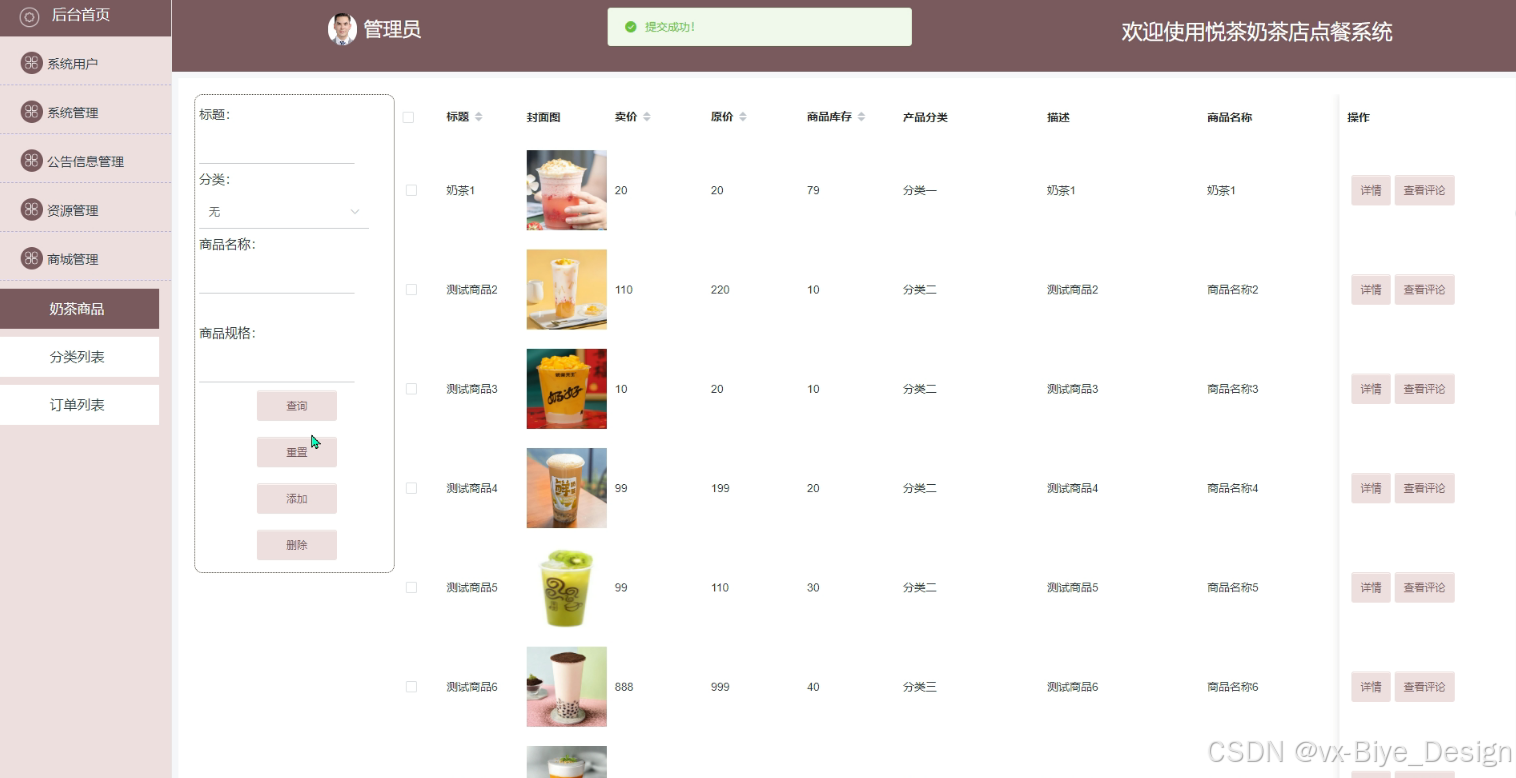Open 详情 for 测试商品6
Viewport: 1516px width, 778px height.
tap(1370, 686)
